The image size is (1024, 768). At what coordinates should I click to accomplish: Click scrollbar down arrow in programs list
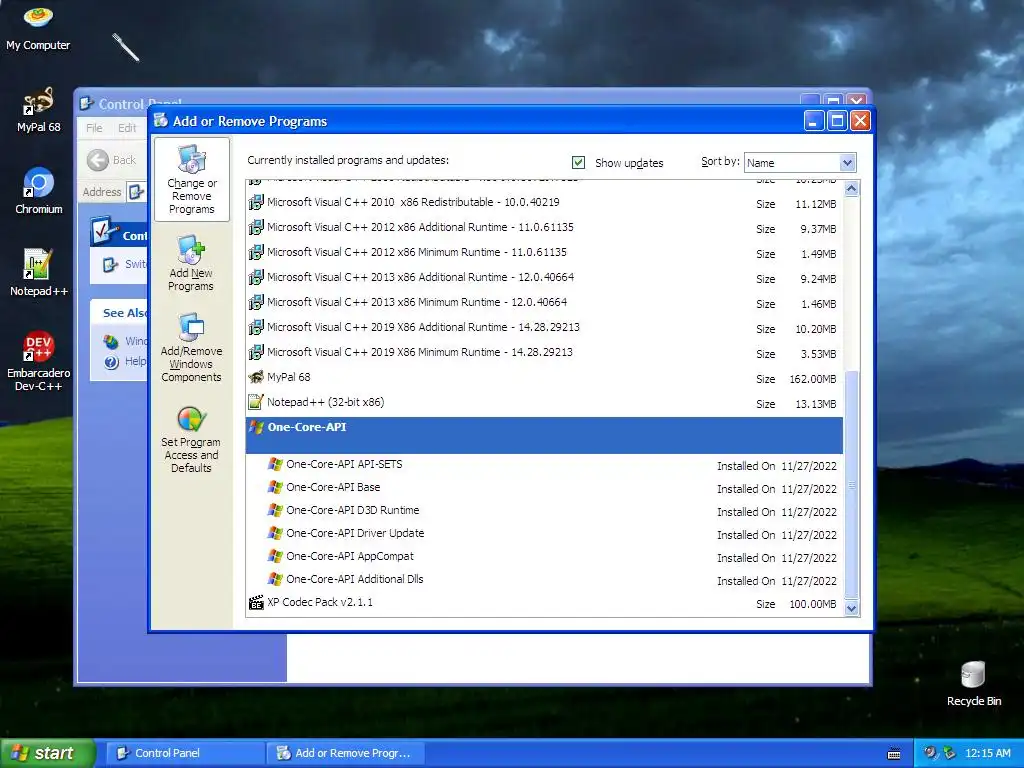pos(851,608)
